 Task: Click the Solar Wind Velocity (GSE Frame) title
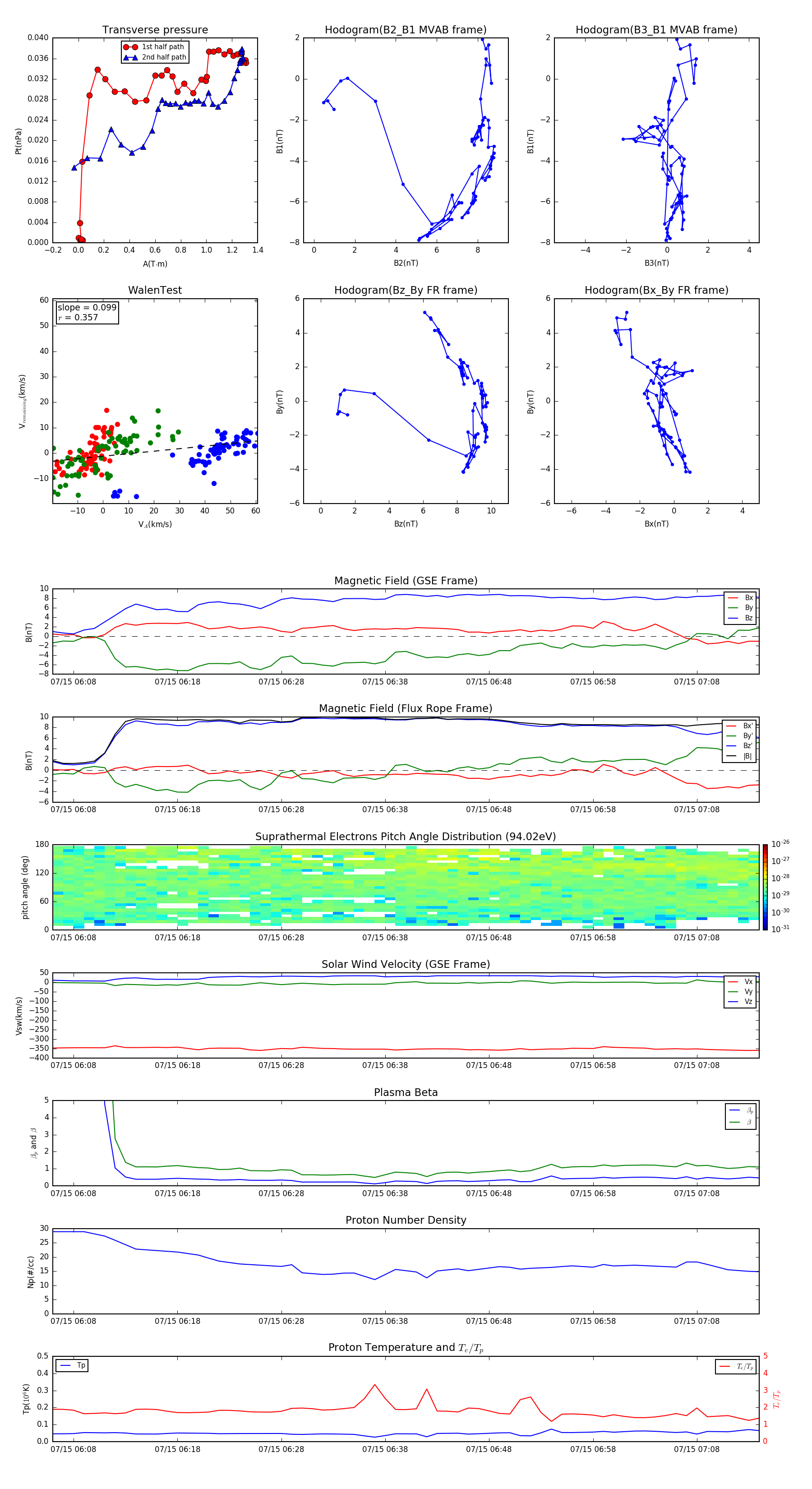pos(406,964)
